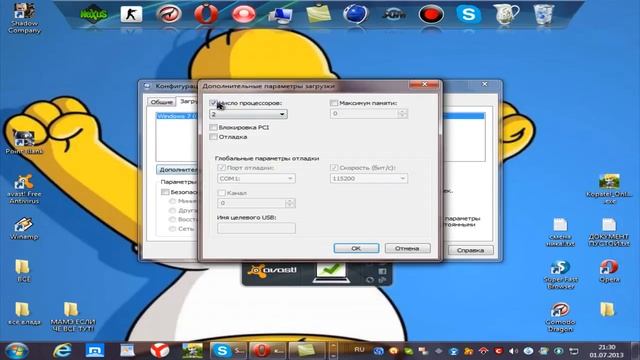The width and height of the screenshot is (640, 360).
Task: Open the 115200 baud rate dropdown
Action: 369,178
